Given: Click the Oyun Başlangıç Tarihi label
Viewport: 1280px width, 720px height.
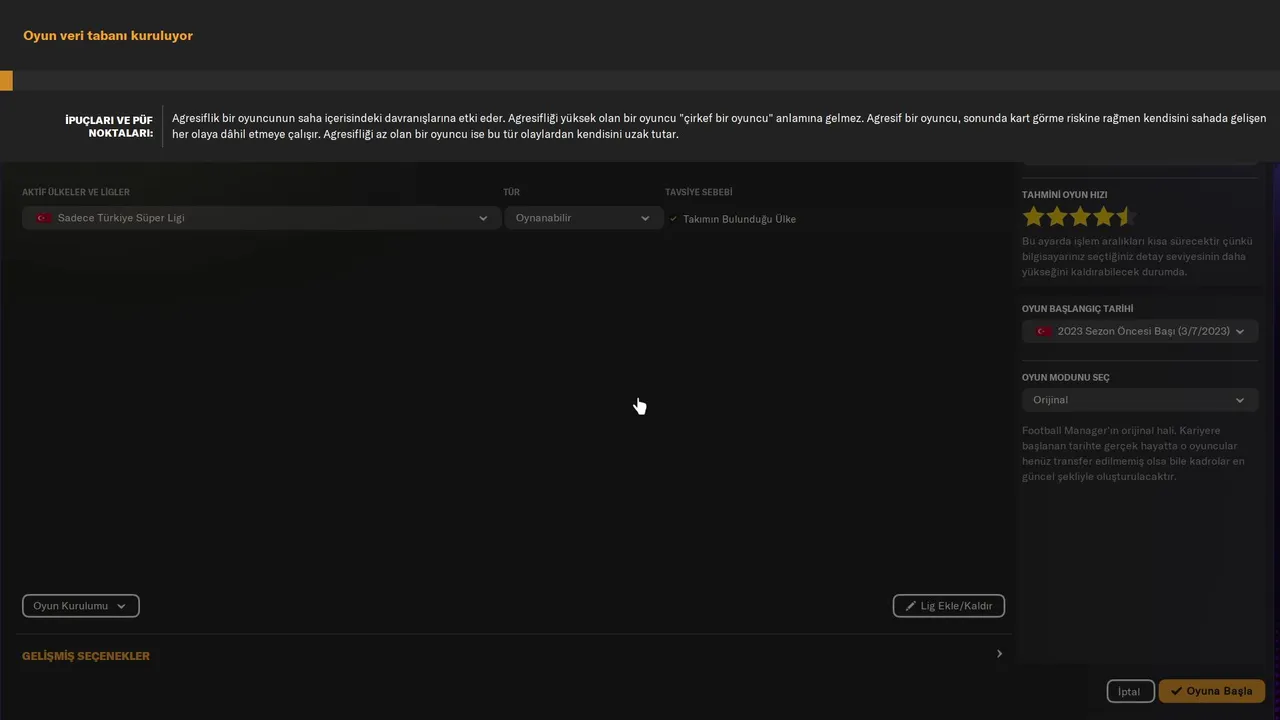Looking at the screenshot, I should pos(1077,309).
